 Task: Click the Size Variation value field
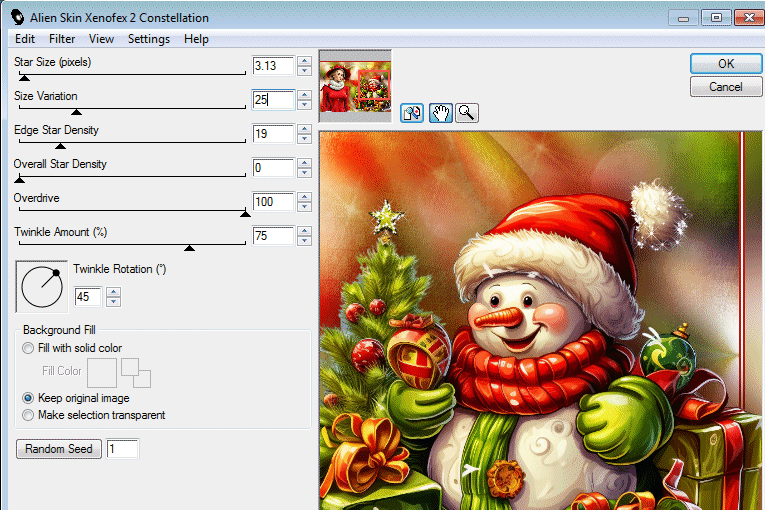(273, 100)
